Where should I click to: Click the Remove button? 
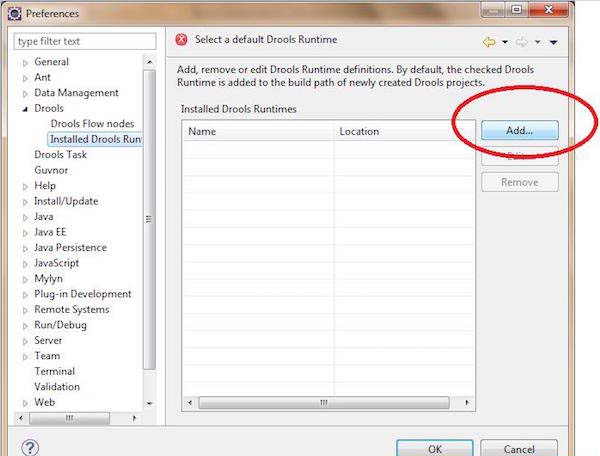(520, 182)
